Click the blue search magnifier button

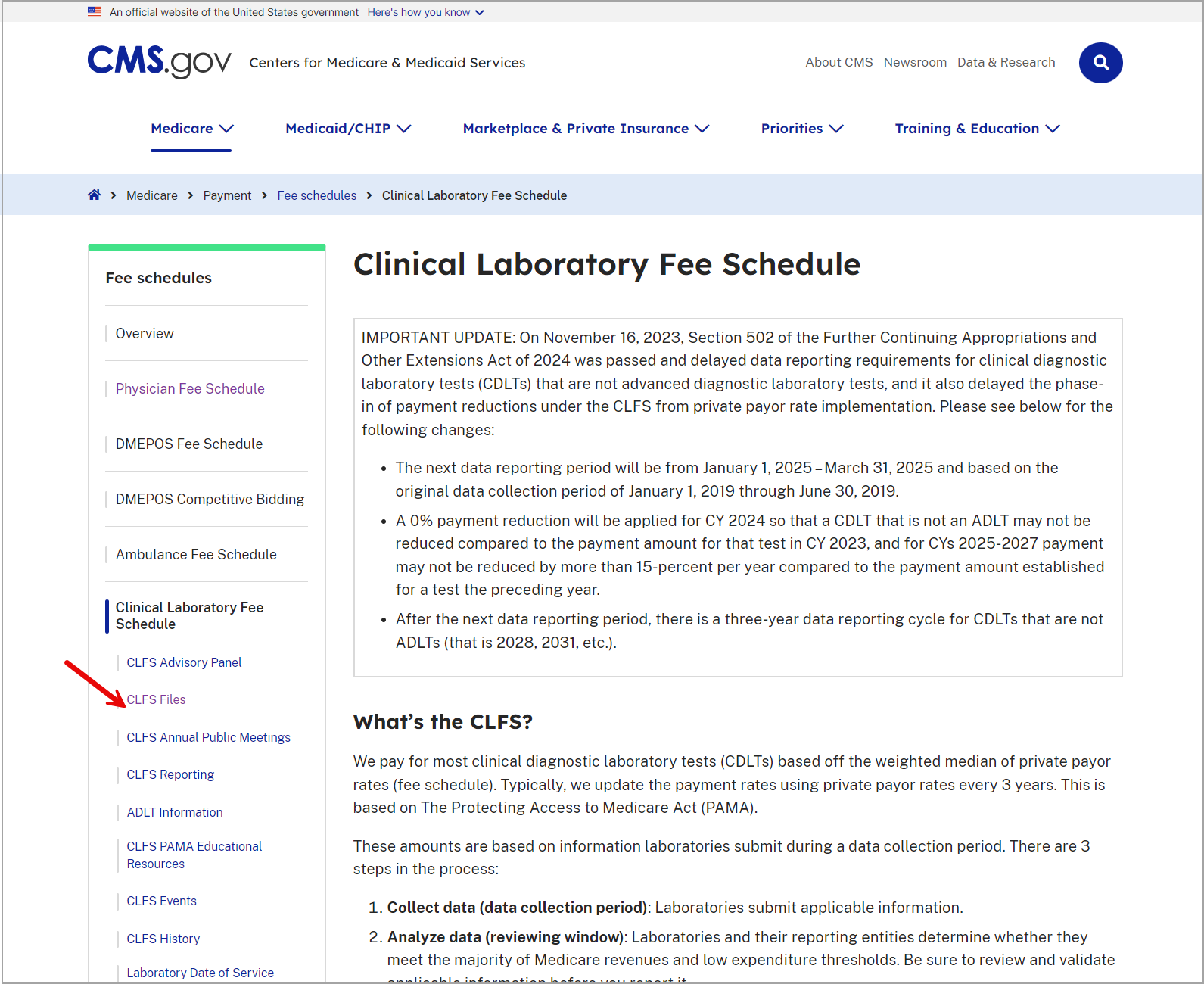coord(1100,63)
